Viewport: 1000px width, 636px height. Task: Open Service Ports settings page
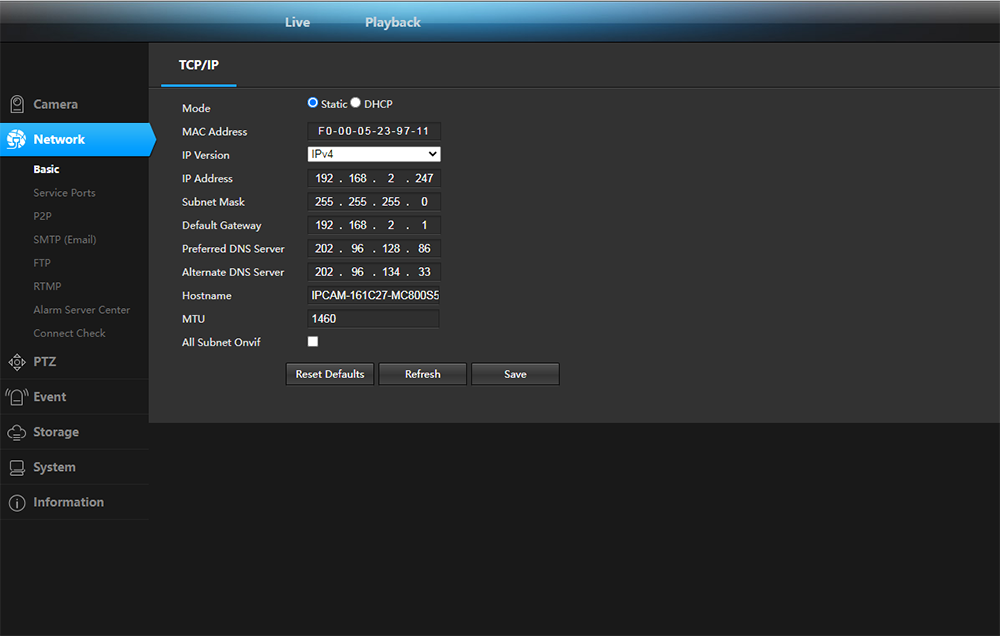(64, 193)
